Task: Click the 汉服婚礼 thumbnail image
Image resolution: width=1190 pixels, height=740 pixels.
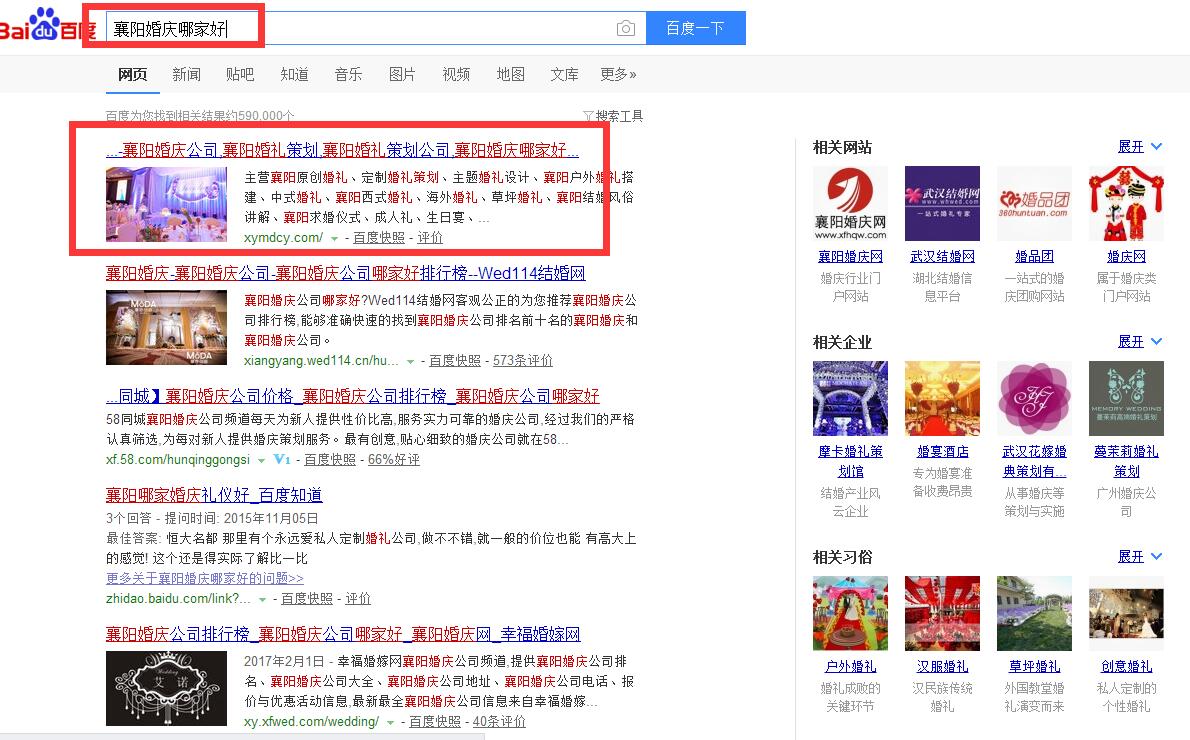Action: point(942,613)
